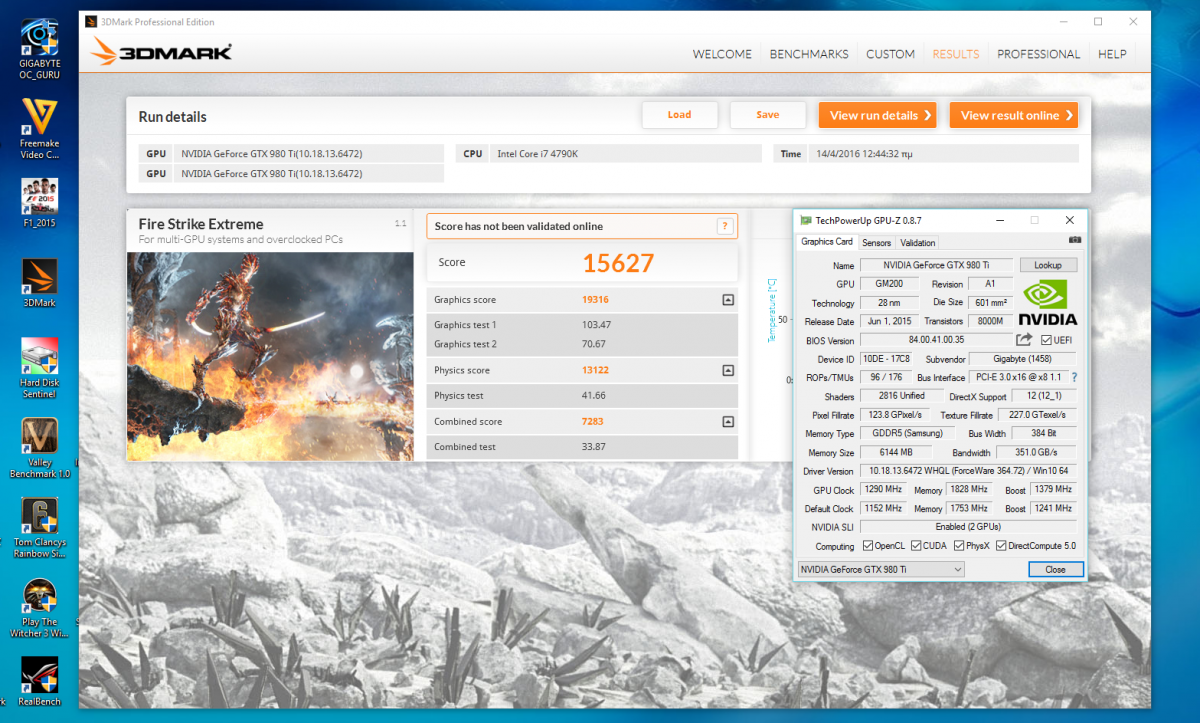
Task: Select the RESULTS tab
Action: tap(956, 54)
